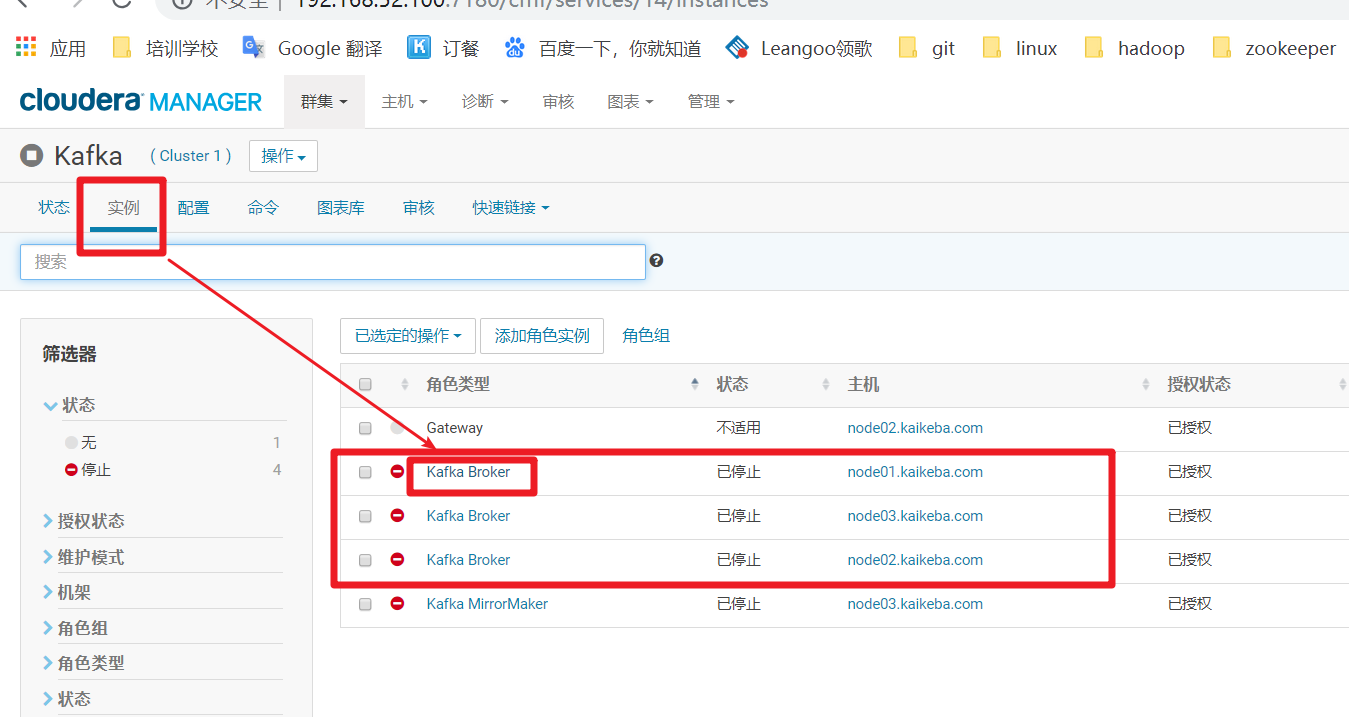Screen dimensions: 1349x717
Task: Open the 管理 menu dropdown
Action: [x=711, y=101]
